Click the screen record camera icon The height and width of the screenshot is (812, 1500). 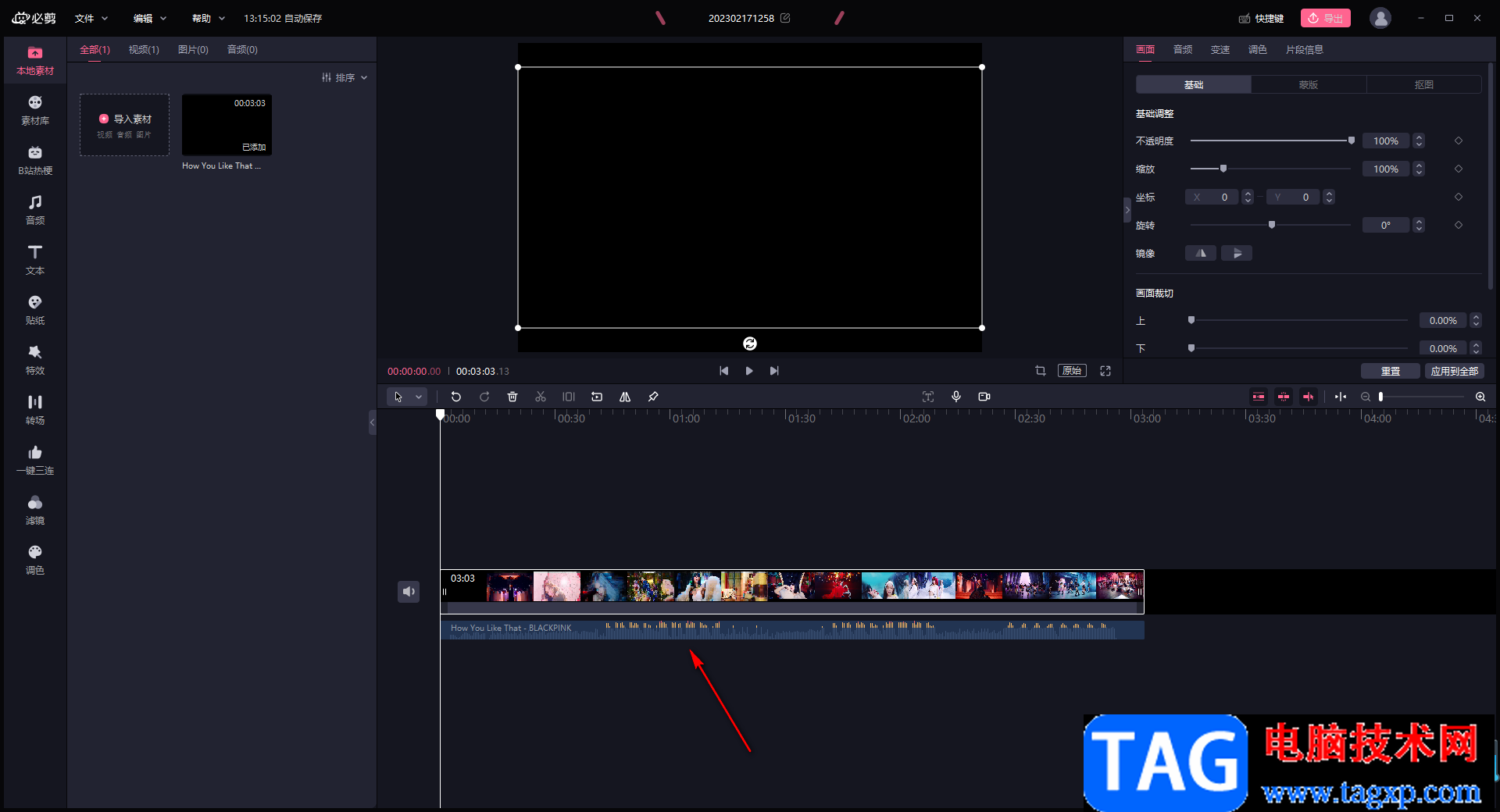pos(984,397)
